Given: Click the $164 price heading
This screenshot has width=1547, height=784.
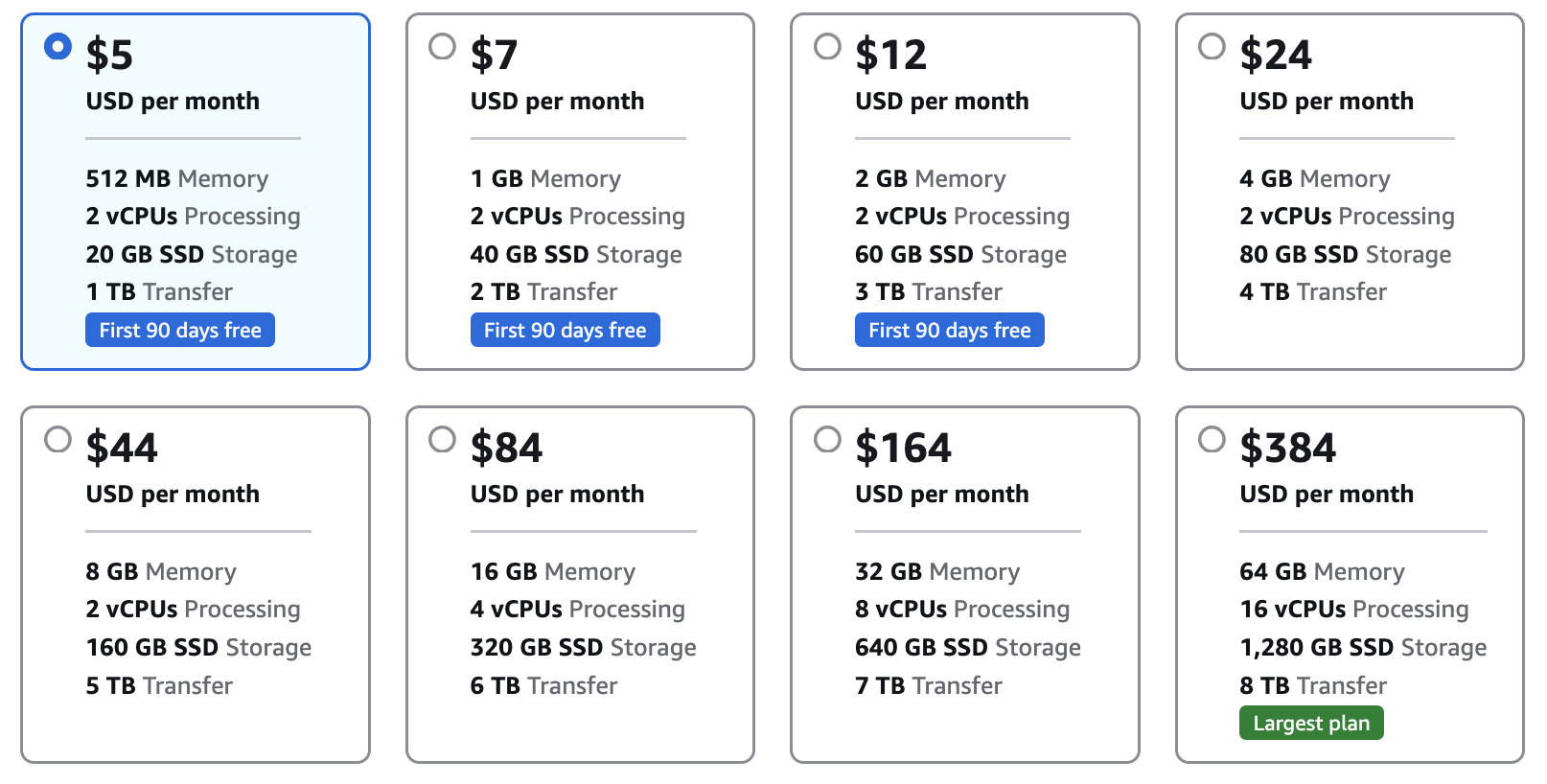Looking at the screenshot, I should [903, 448].
